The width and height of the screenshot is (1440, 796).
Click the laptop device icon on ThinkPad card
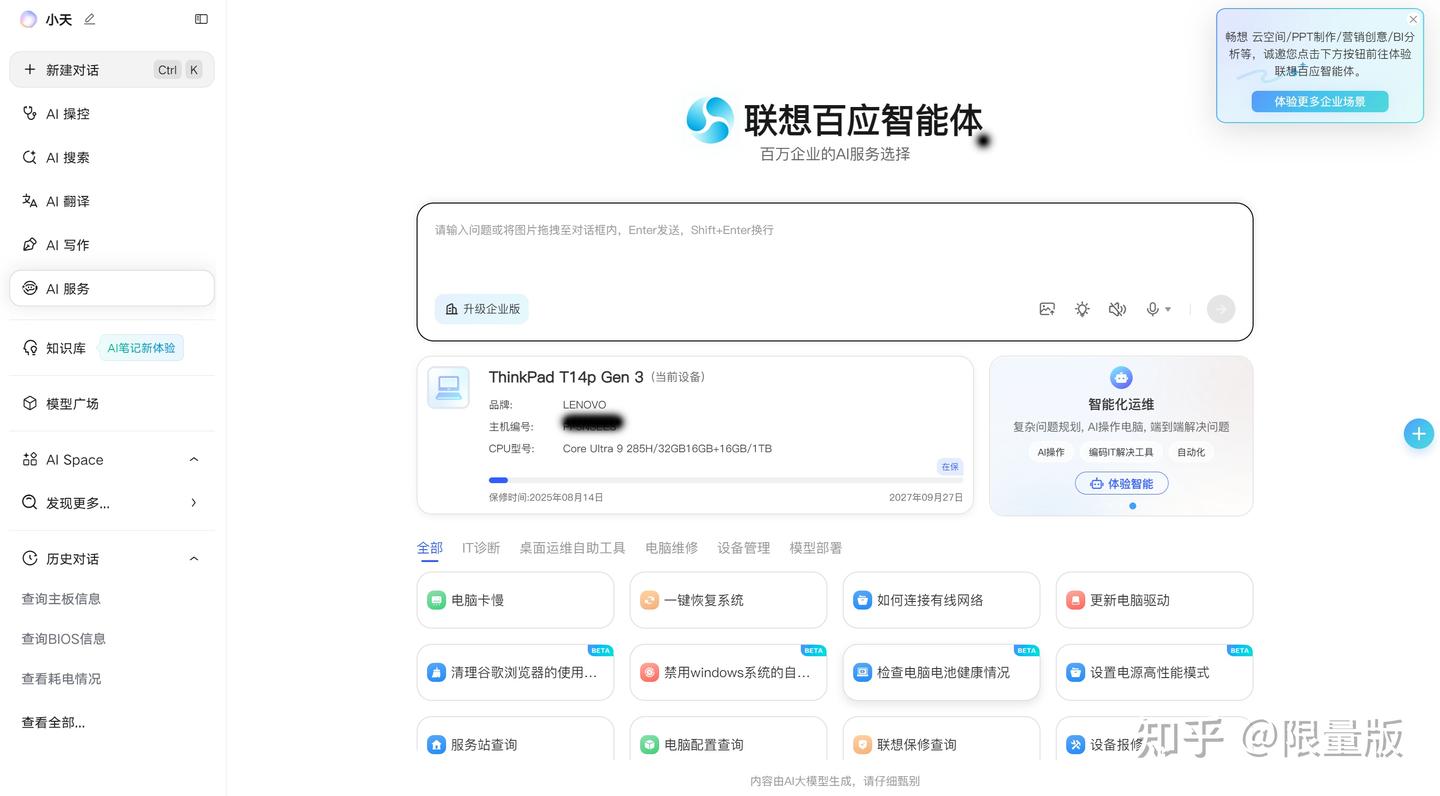pos(448,388)
